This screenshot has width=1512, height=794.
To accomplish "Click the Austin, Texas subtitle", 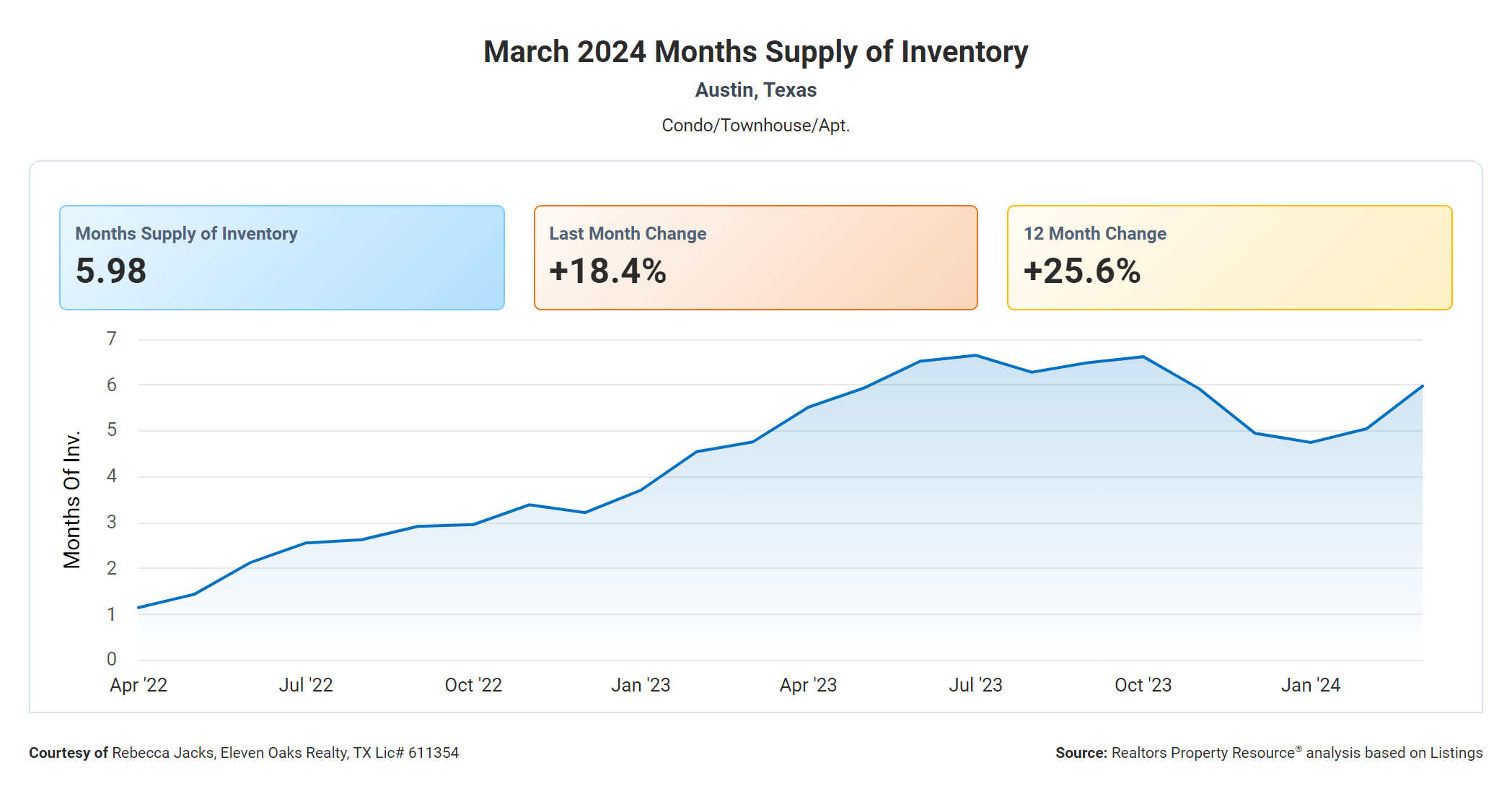I will 755,90.
